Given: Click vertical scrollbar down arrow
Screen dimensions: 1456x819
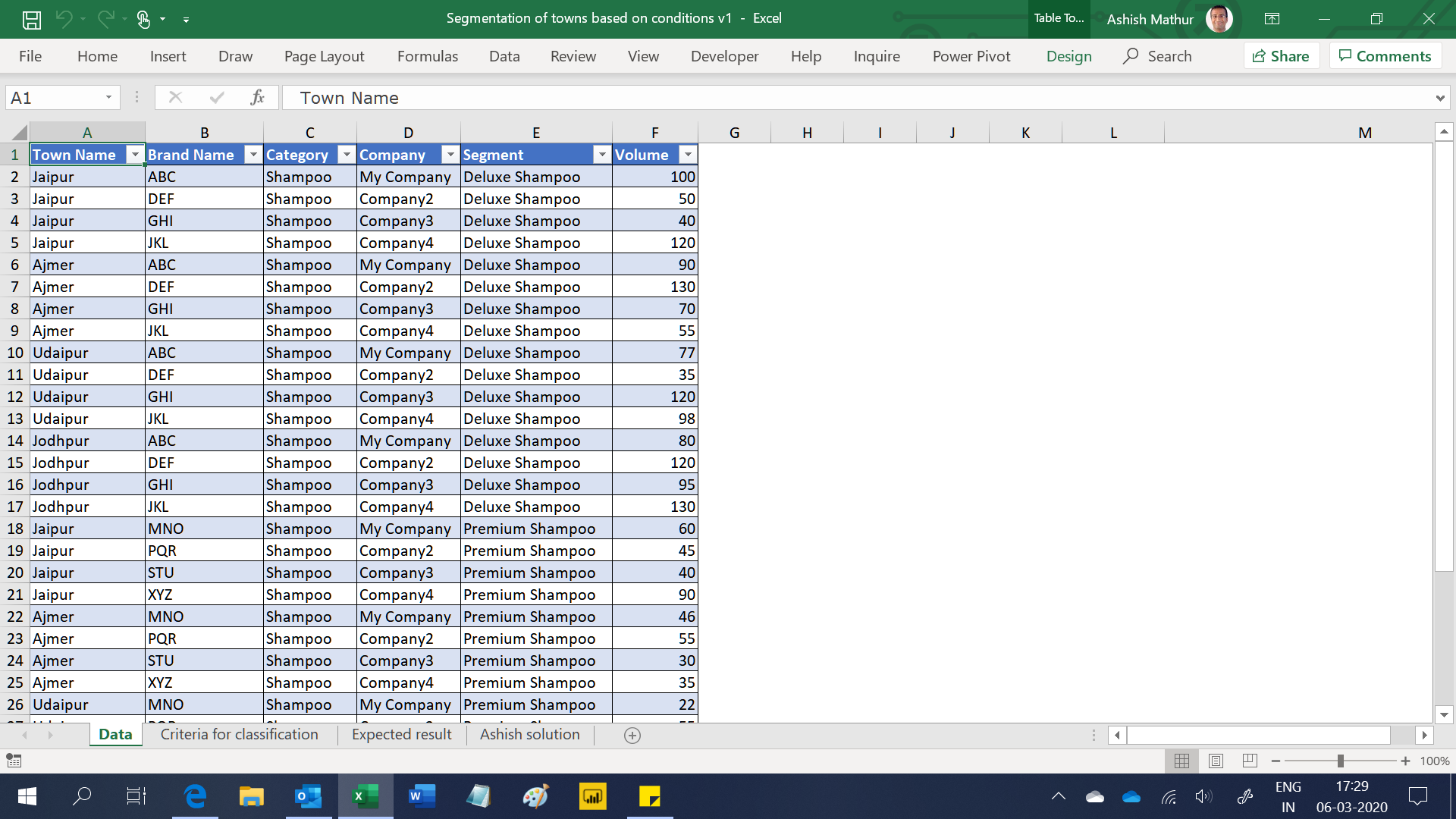Looking at the screenshot, I should click(1444, 714).
